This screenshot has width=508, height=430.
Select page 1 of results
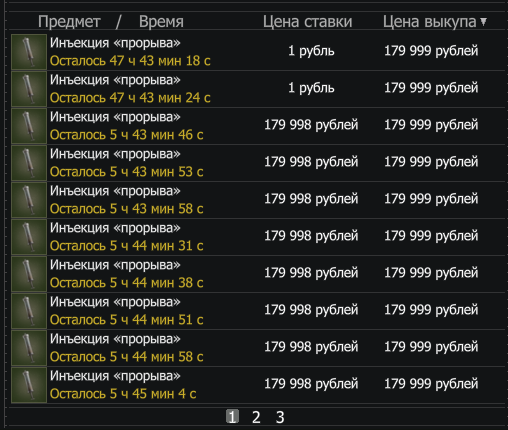232,417
